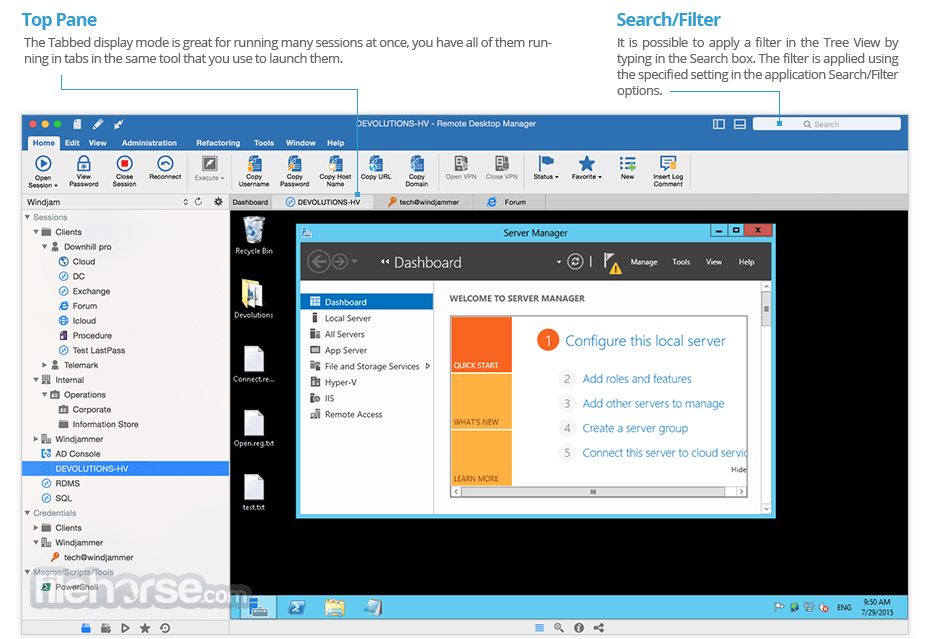Expand the Windjammer folder under Internal

pyautogui.click(x=36, y=439)
